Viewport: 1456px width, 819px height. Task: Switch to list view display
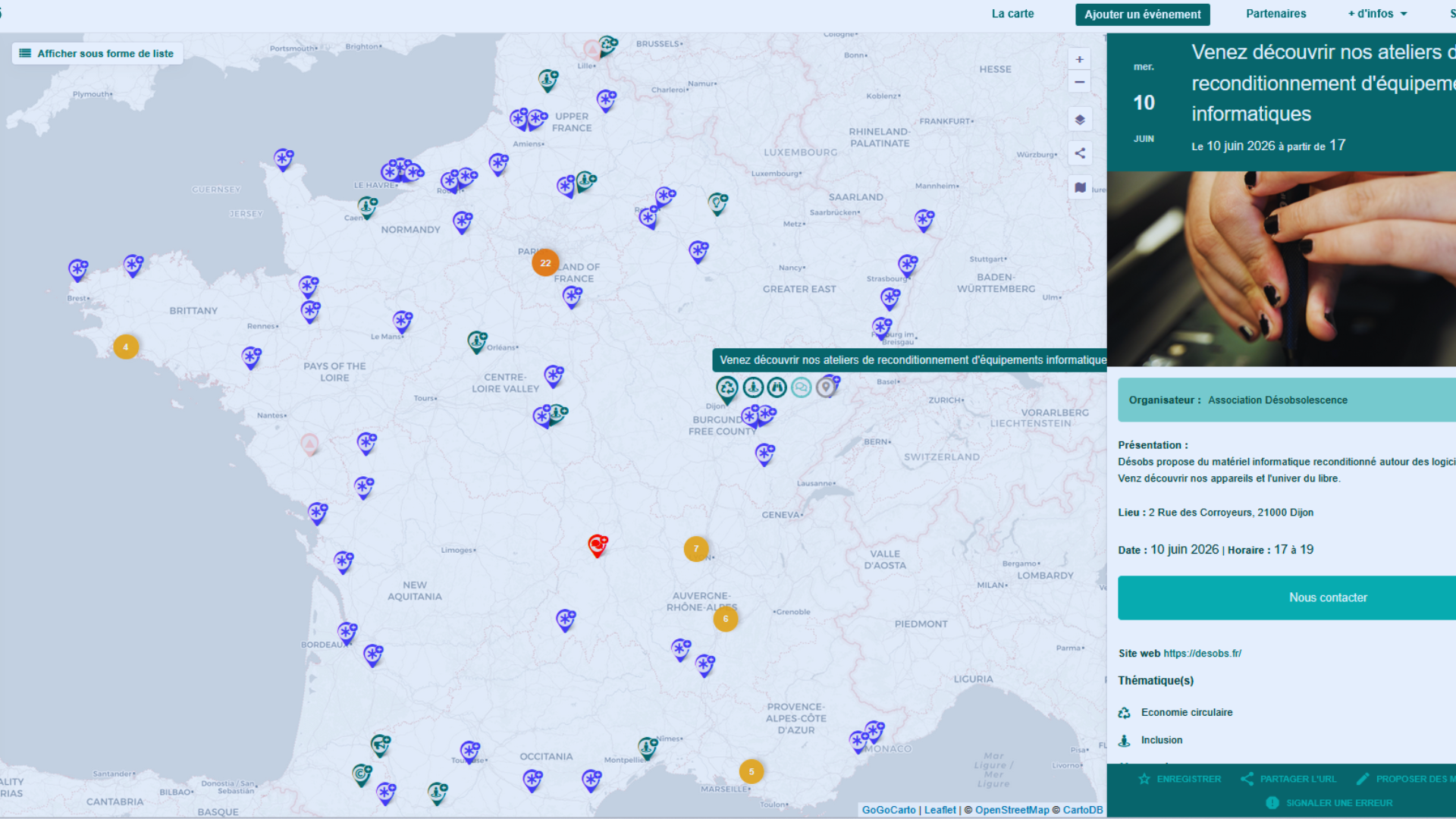pyautogui.click(x=97, y=53)
